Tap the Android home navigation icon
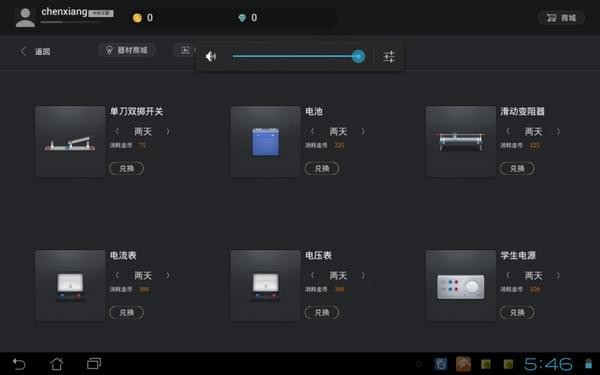The height and width of the screenshot is (375, 600). 57,364
